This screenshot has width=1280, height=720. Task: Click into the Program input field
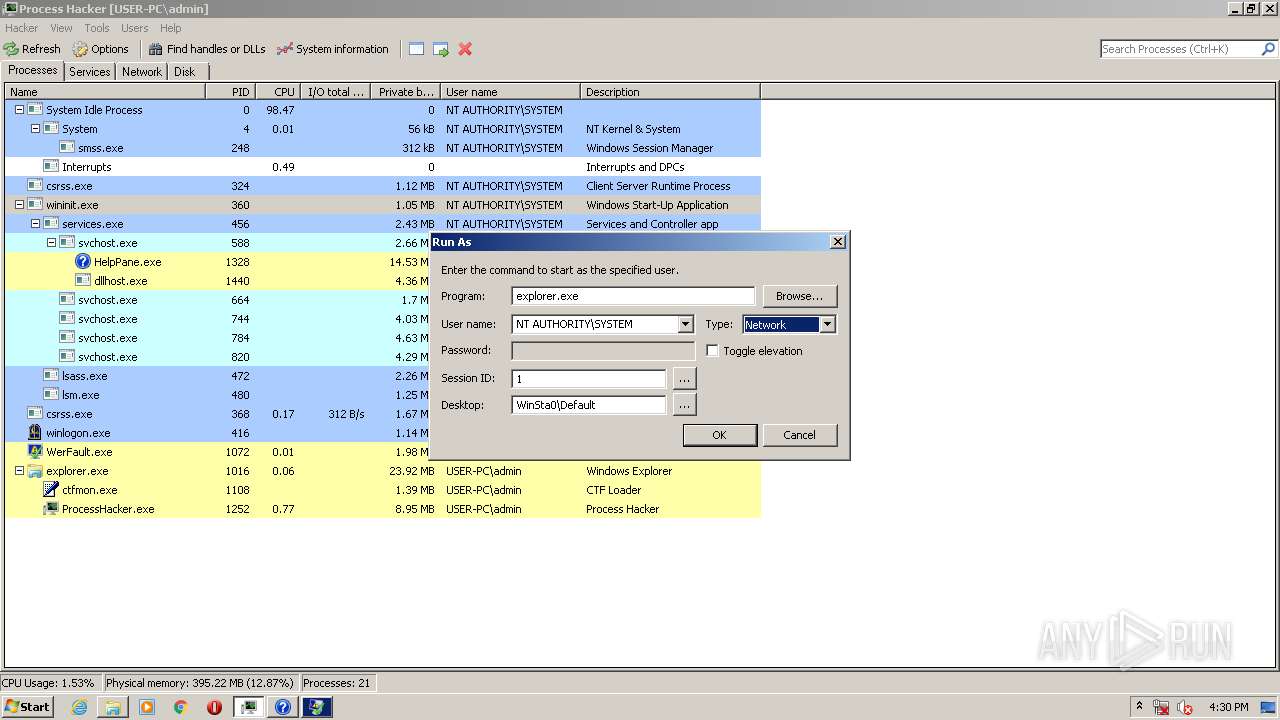[x=633, y=296]
